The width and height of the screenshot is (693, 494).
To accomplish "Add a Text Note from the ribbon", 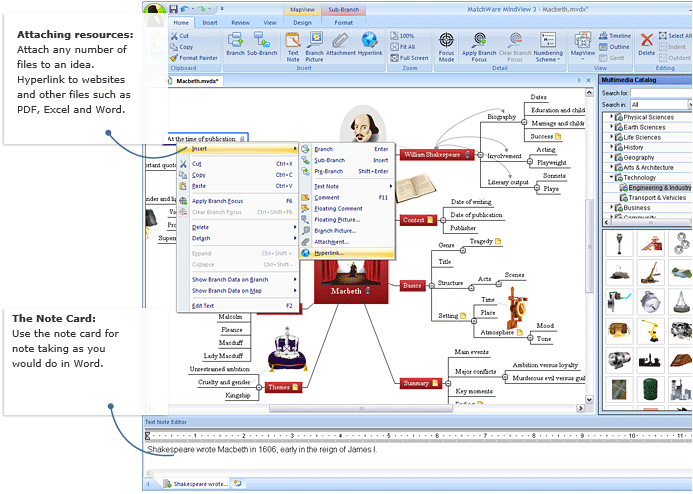I will (x=293, y=47).
